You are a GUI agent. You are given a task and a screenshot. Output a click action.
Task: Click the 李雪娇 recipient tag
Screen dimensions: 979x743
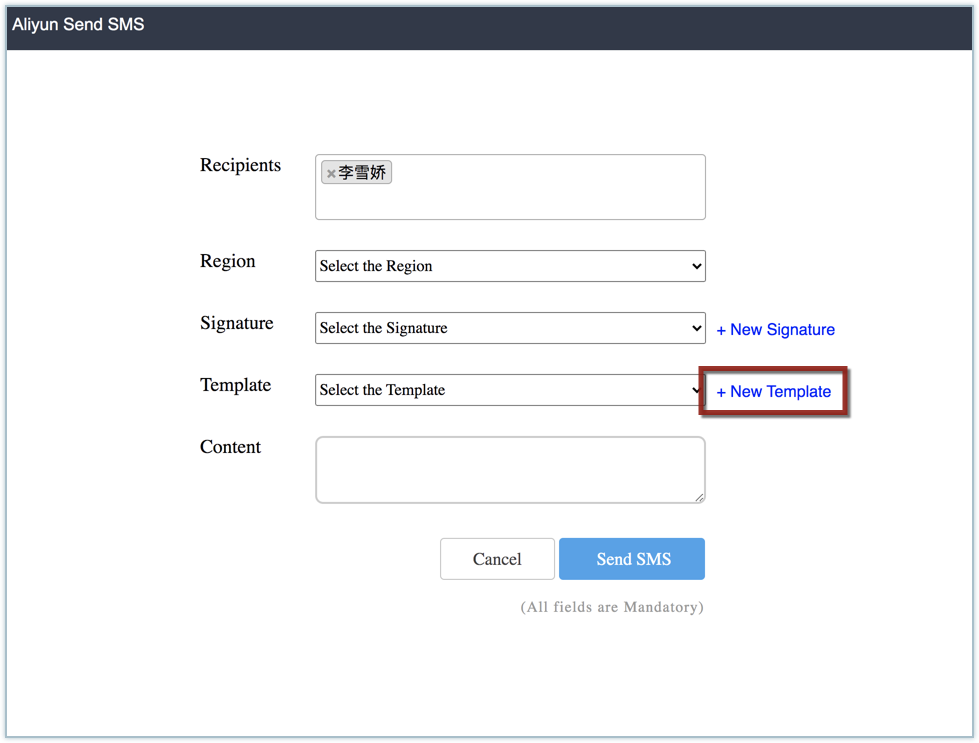[x=357, y=172]
